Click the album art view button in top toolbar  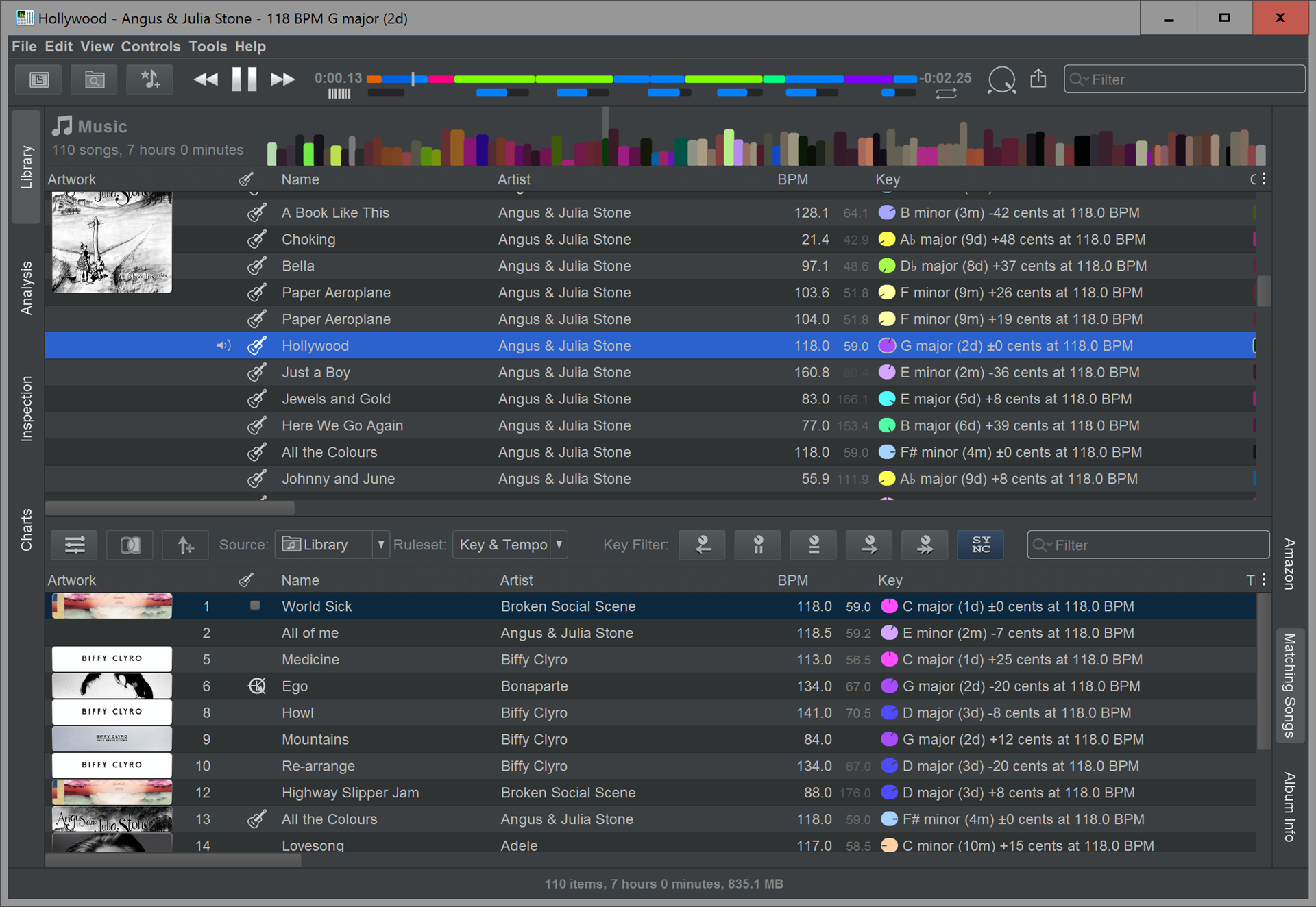pos(39,80)
